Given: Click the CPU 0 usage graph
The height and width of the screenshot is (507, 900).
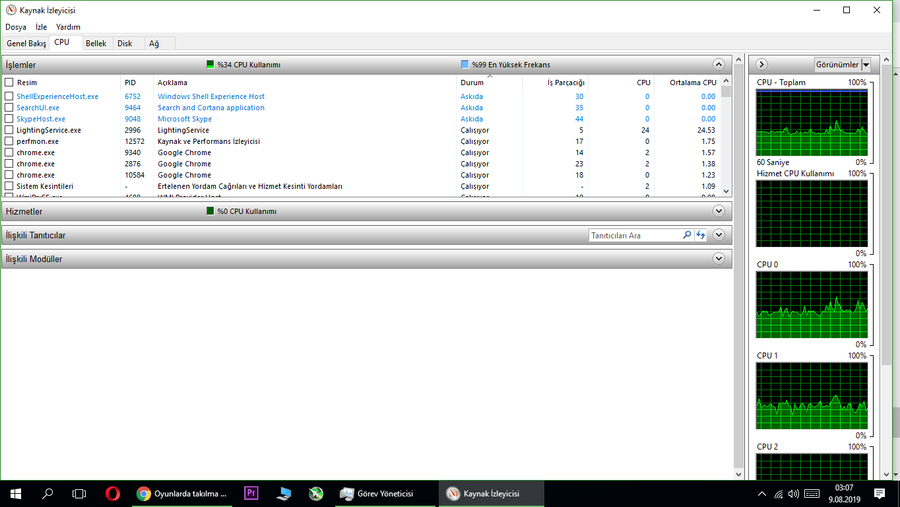Looking at the screenshot, I should click(812, 305).
